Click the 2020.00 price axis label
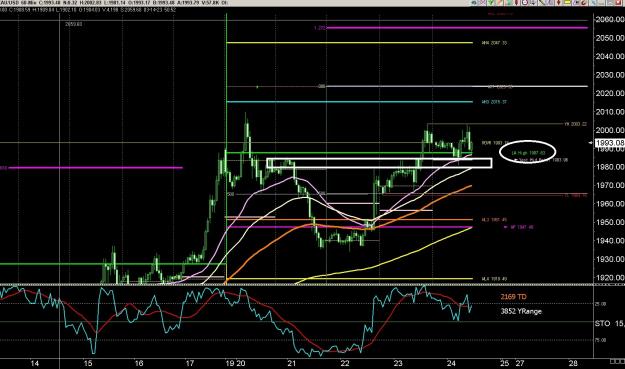 610,93
